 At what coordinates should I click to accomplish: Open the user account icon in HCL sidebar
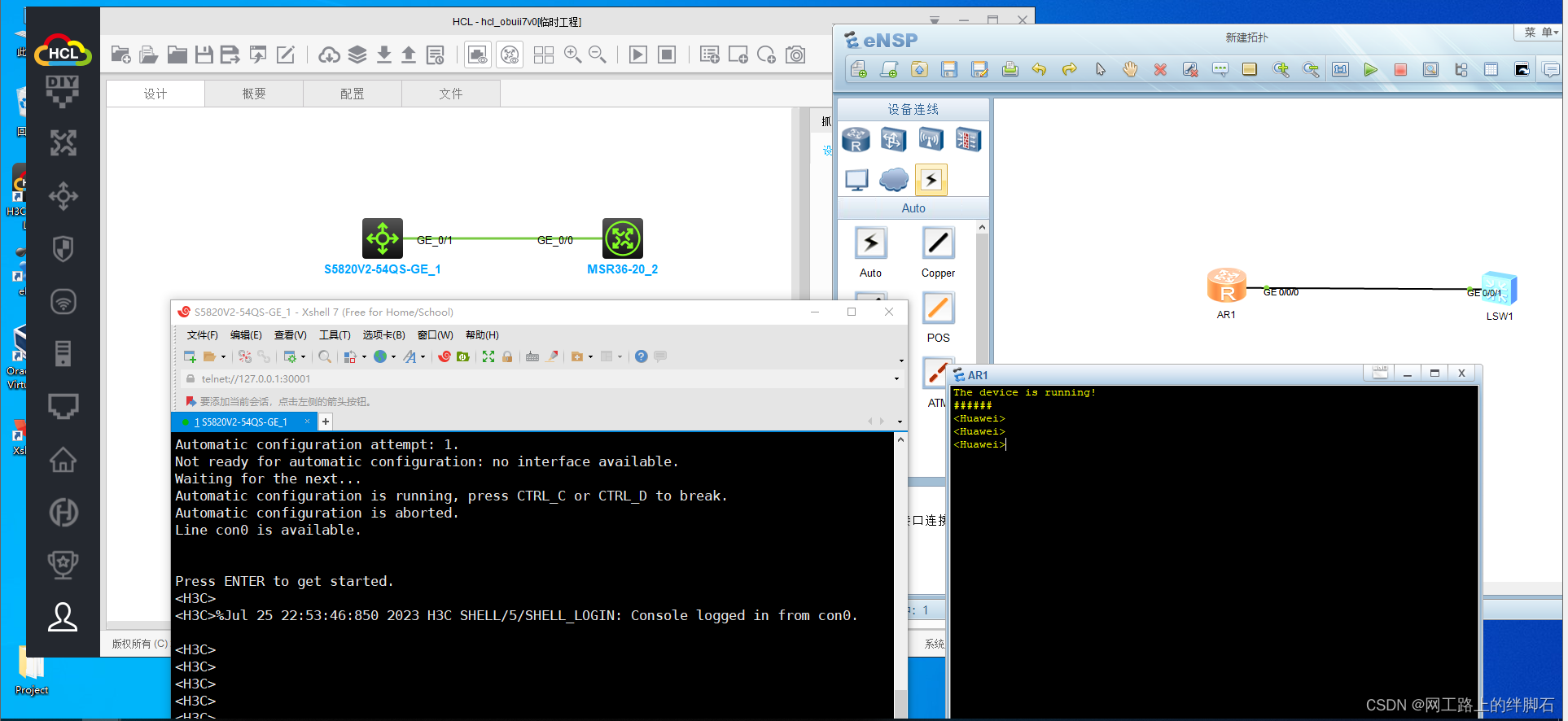tap(63, 617)
